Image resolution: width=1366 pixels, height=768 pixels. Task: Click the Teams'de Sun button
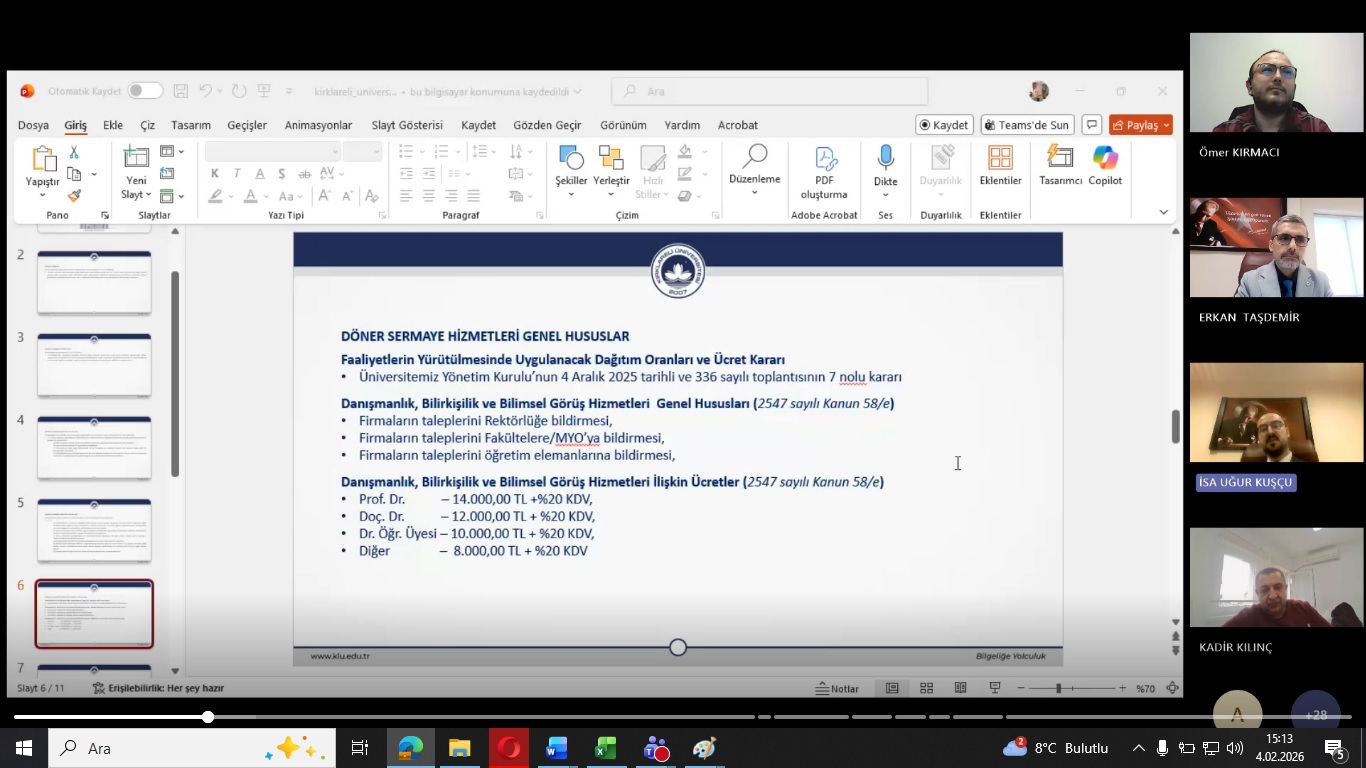[x=1027, y=125]
